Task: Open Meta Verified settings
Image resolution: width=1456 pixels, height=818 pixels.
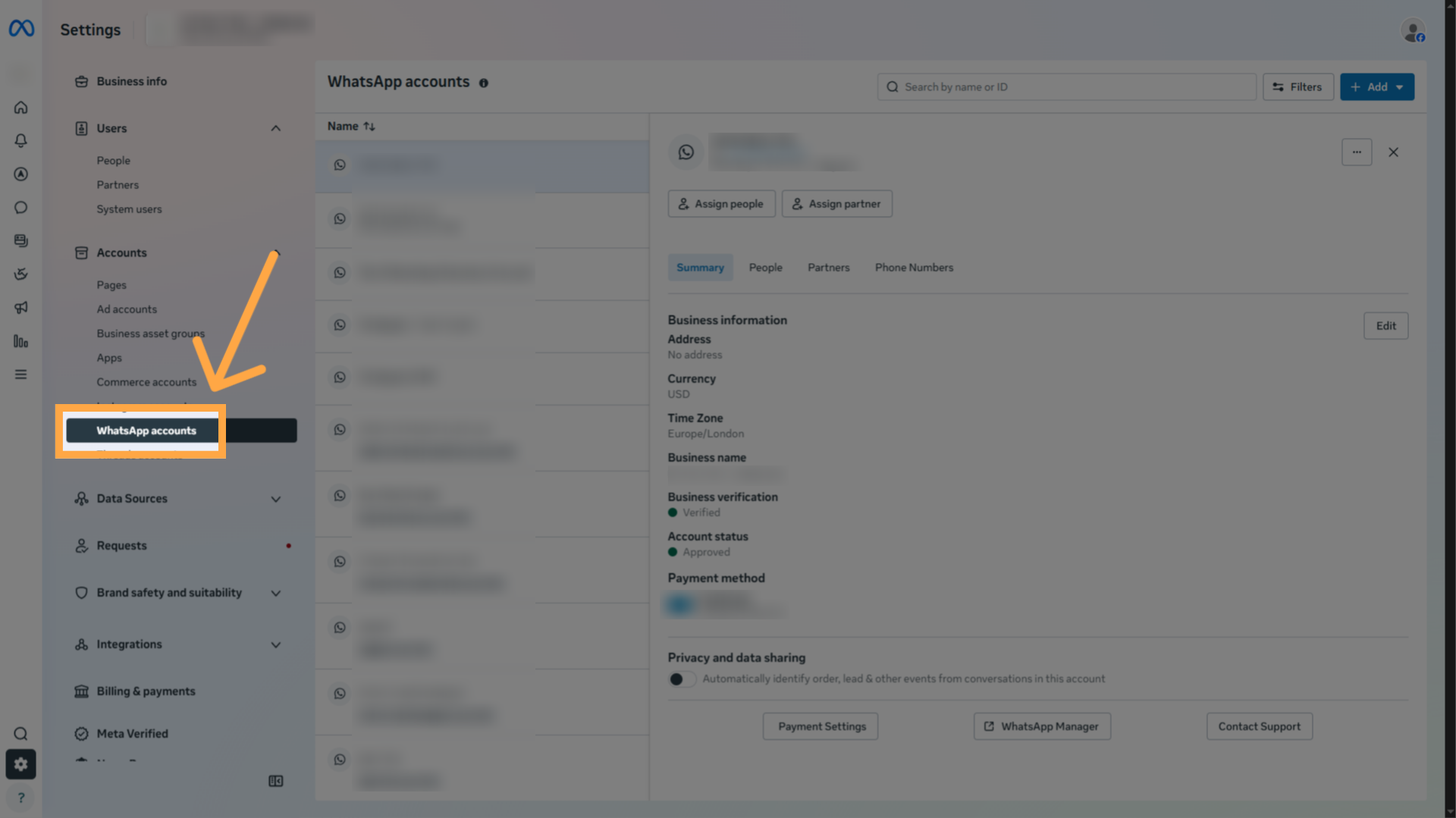Action: pos(132,734)
